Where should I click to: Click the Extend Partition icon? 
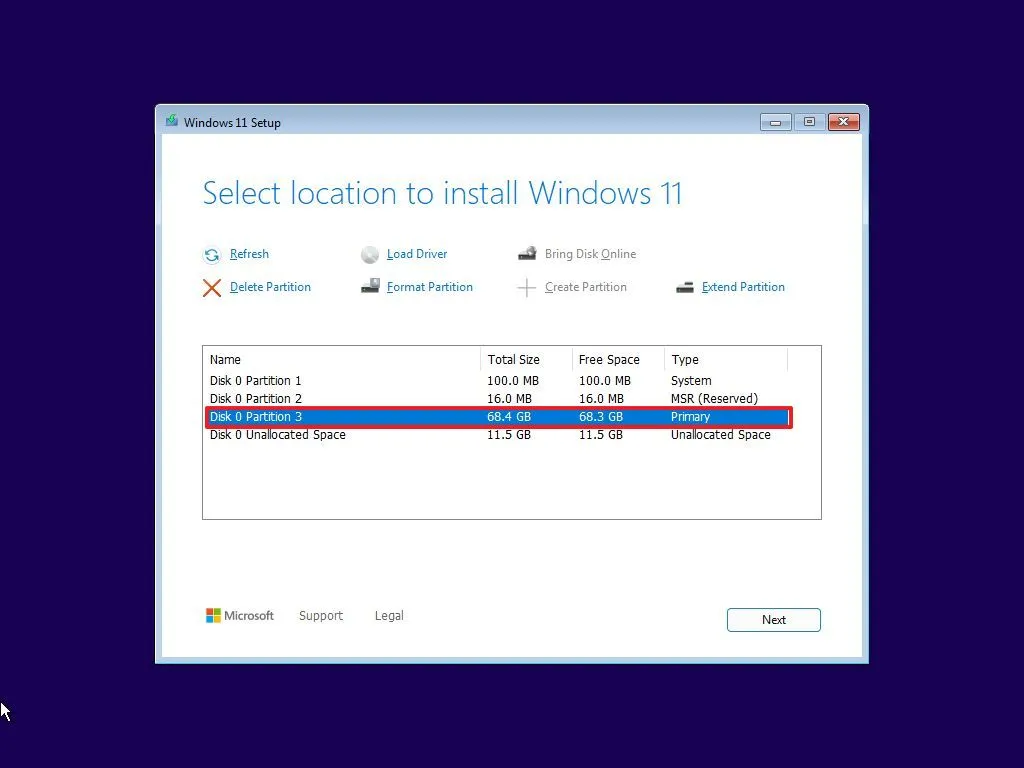[x=685, y=287]
